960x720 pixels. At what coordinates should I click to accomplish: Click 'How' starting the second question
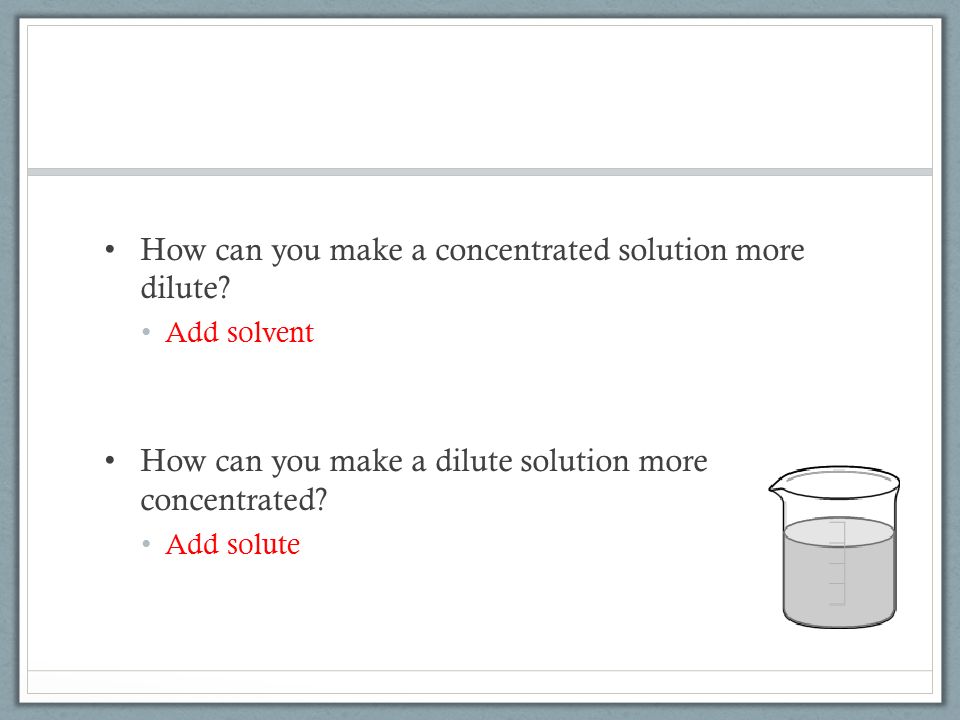(x=173, y=460)
